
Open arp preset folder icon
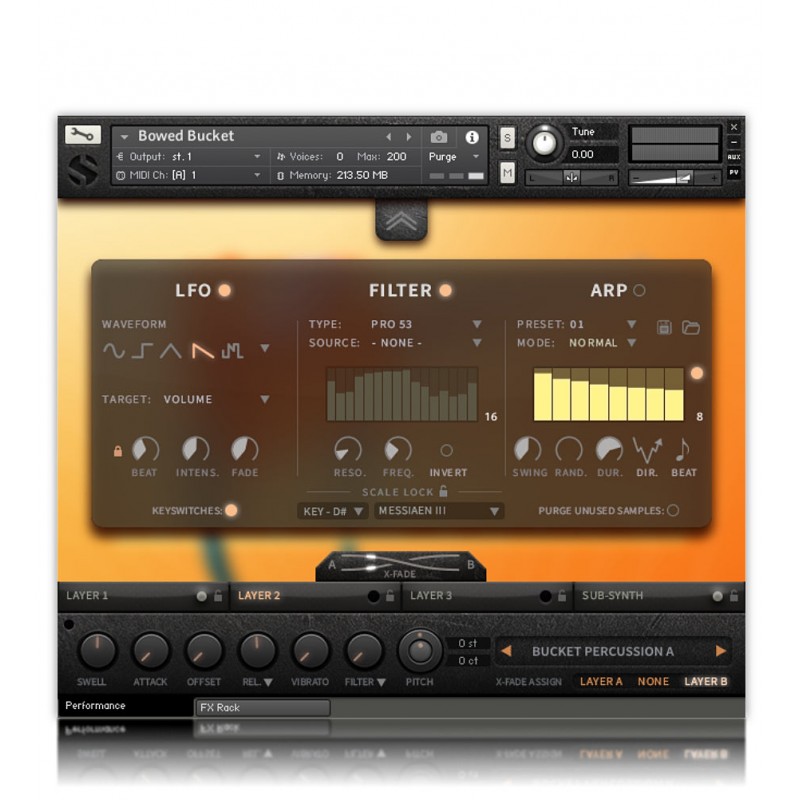coord(690,326)
